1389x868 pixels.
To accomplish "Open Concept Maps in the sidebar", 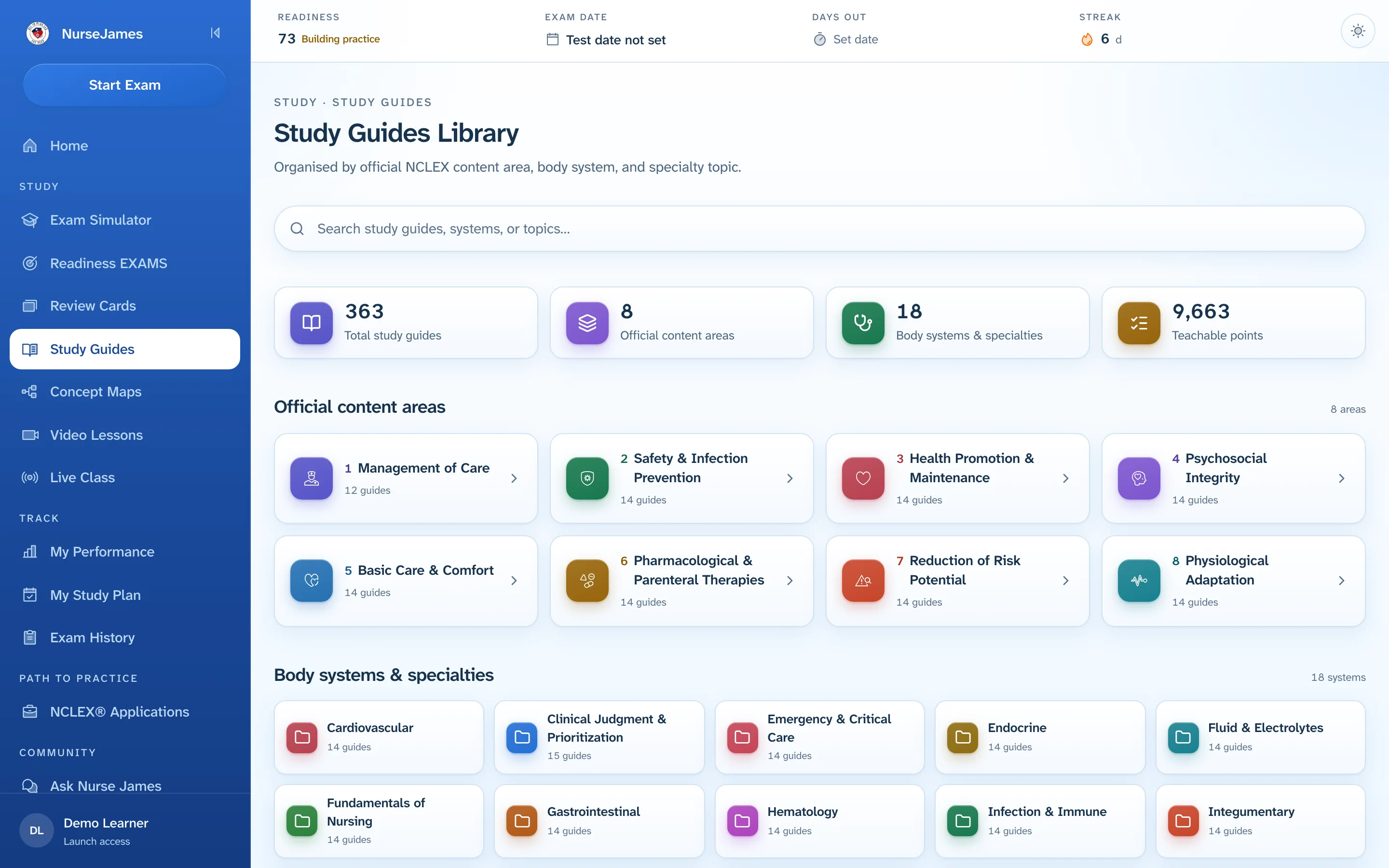I will (x=124, y=392).
